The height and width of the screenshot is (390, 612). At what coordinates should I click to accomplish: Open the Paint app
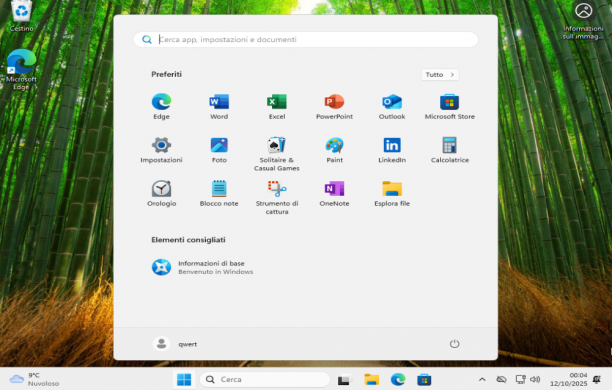tap(334, 150)
